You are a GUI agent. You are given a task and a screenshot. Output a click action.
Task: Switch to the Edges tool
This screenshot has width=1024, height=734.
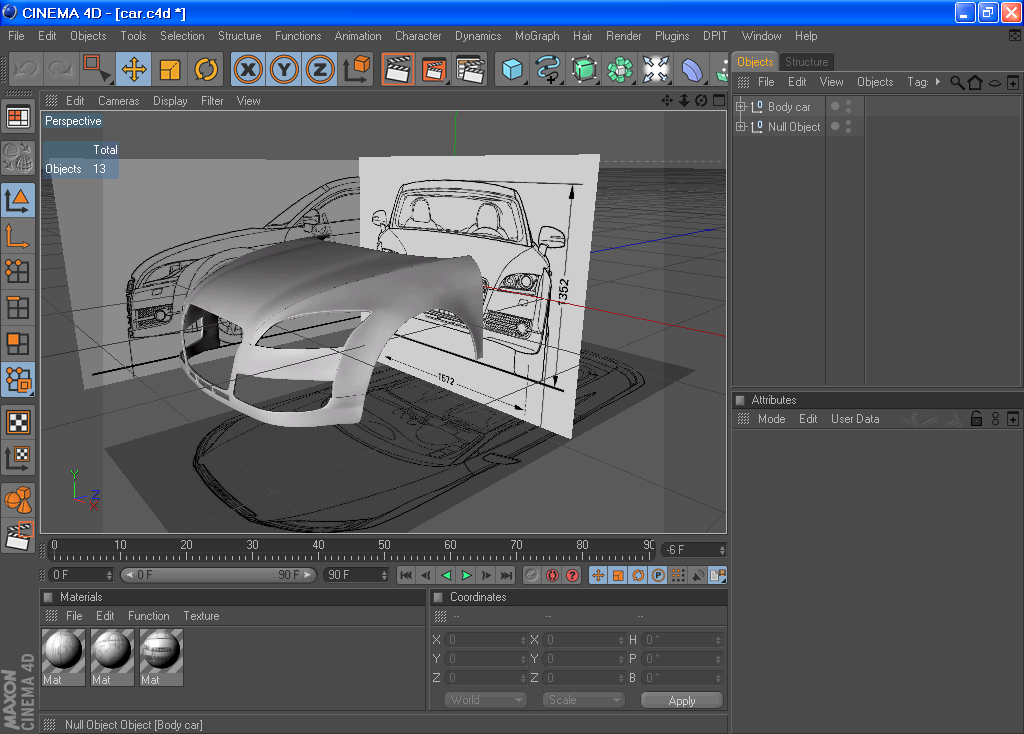coord(18,307)
